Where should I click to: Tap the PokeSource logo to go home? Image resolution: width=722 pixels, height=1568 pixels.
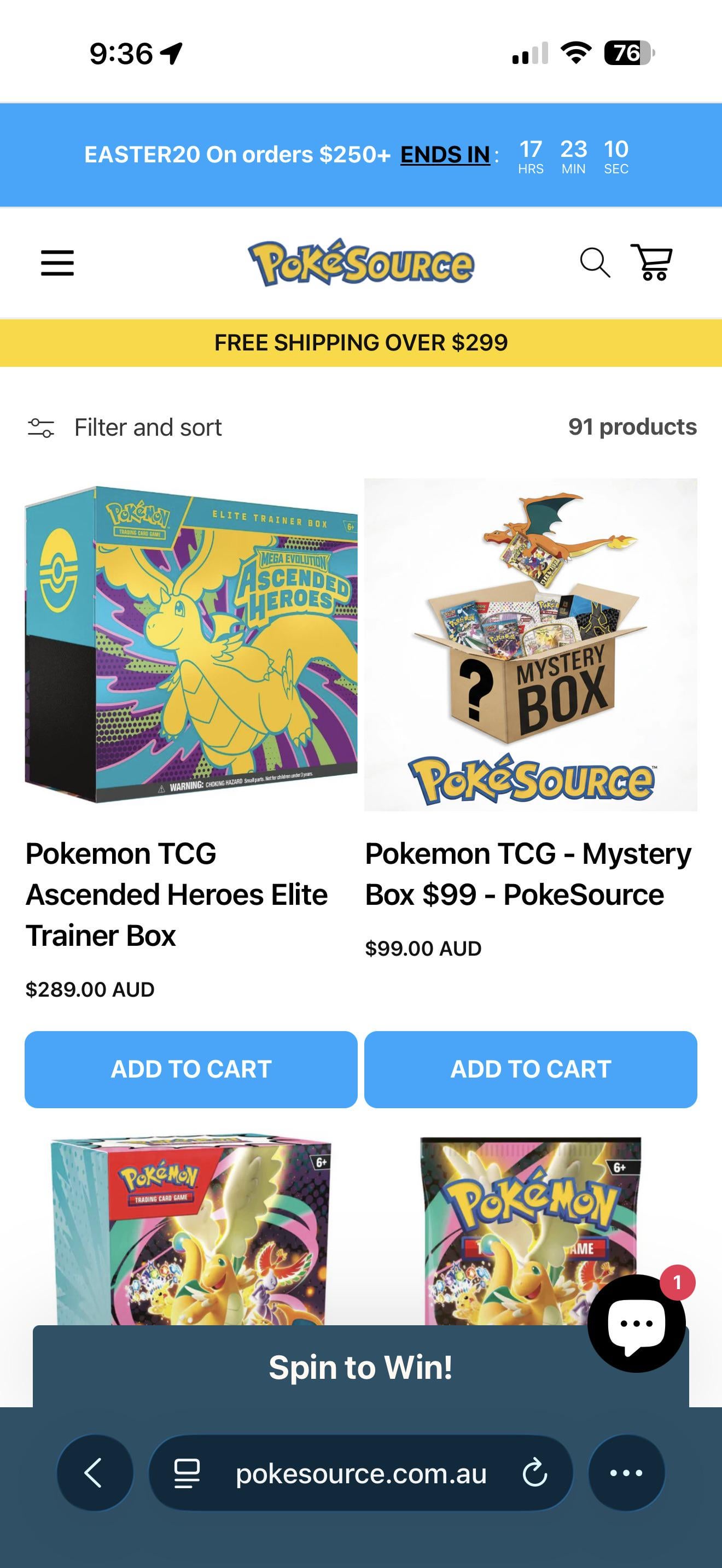tap(360, 263)
